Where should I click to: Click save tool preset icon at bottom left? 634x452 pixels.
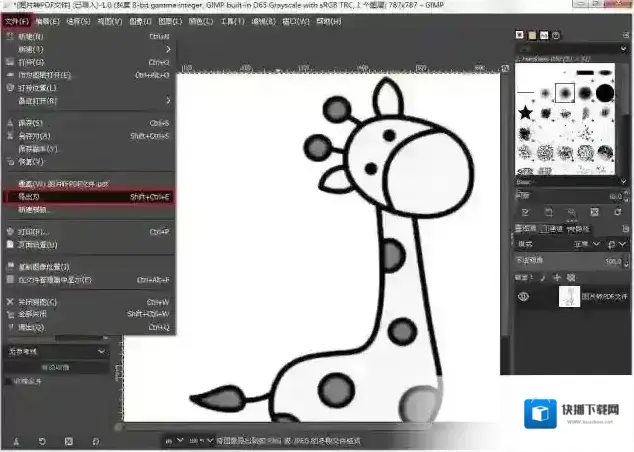coord(13,440)
